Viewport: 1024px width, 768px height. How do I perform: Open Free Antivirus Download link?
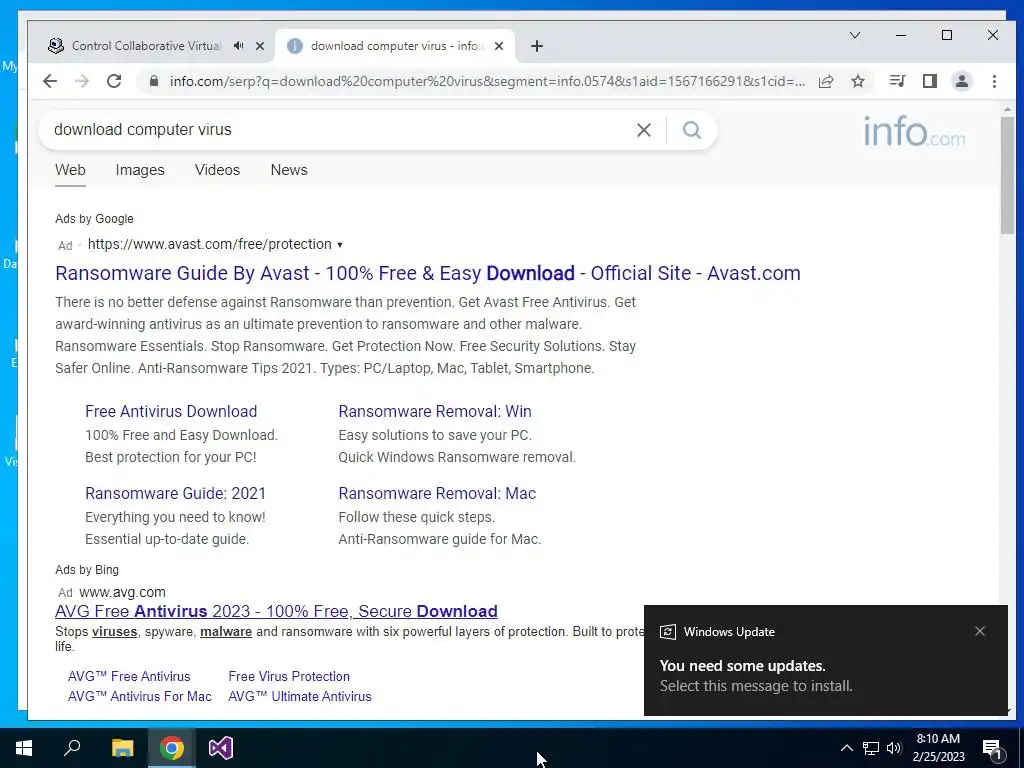click(x=171, y=411)
